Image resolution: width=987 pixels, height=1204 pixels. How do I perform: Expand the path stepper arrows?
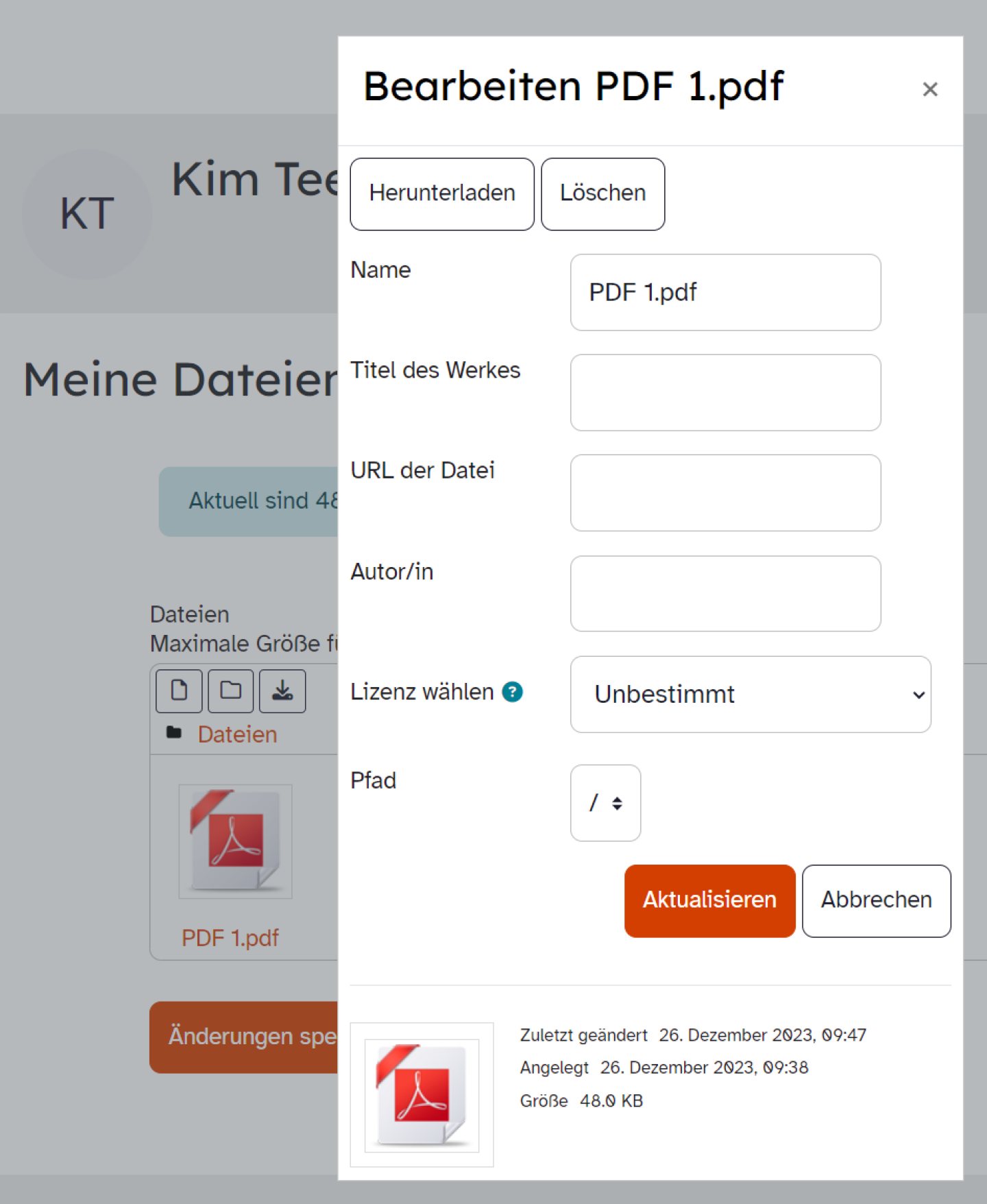[617, 803]
